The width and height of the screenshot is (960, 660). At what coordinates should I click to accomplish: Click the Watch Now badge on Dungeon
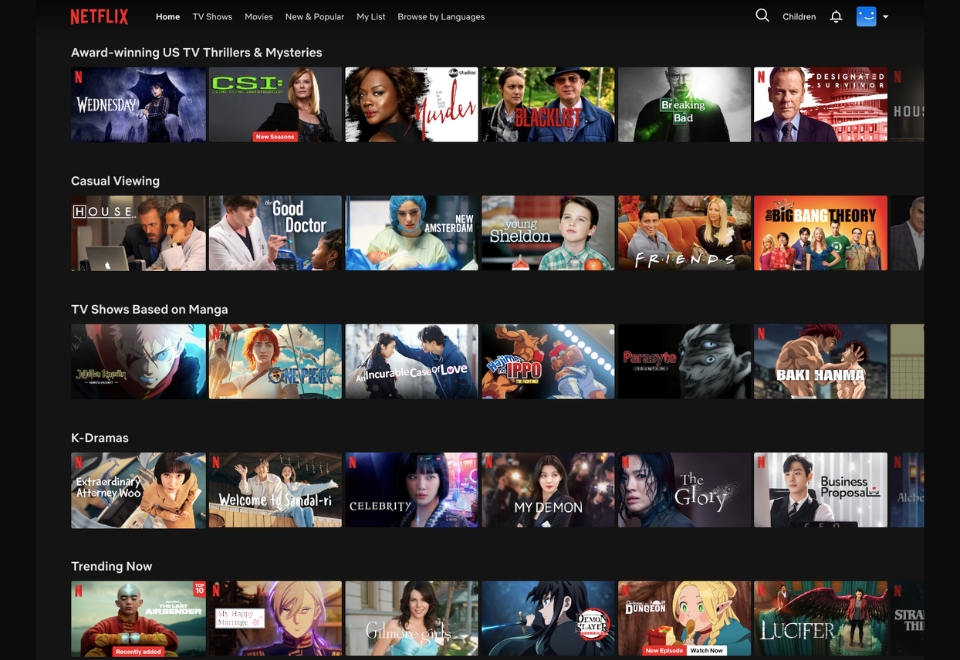coord(706,650)
